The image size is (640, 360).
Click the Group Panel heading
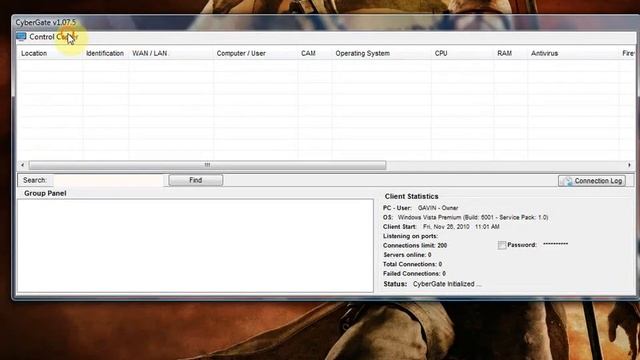tap(45, 193)
